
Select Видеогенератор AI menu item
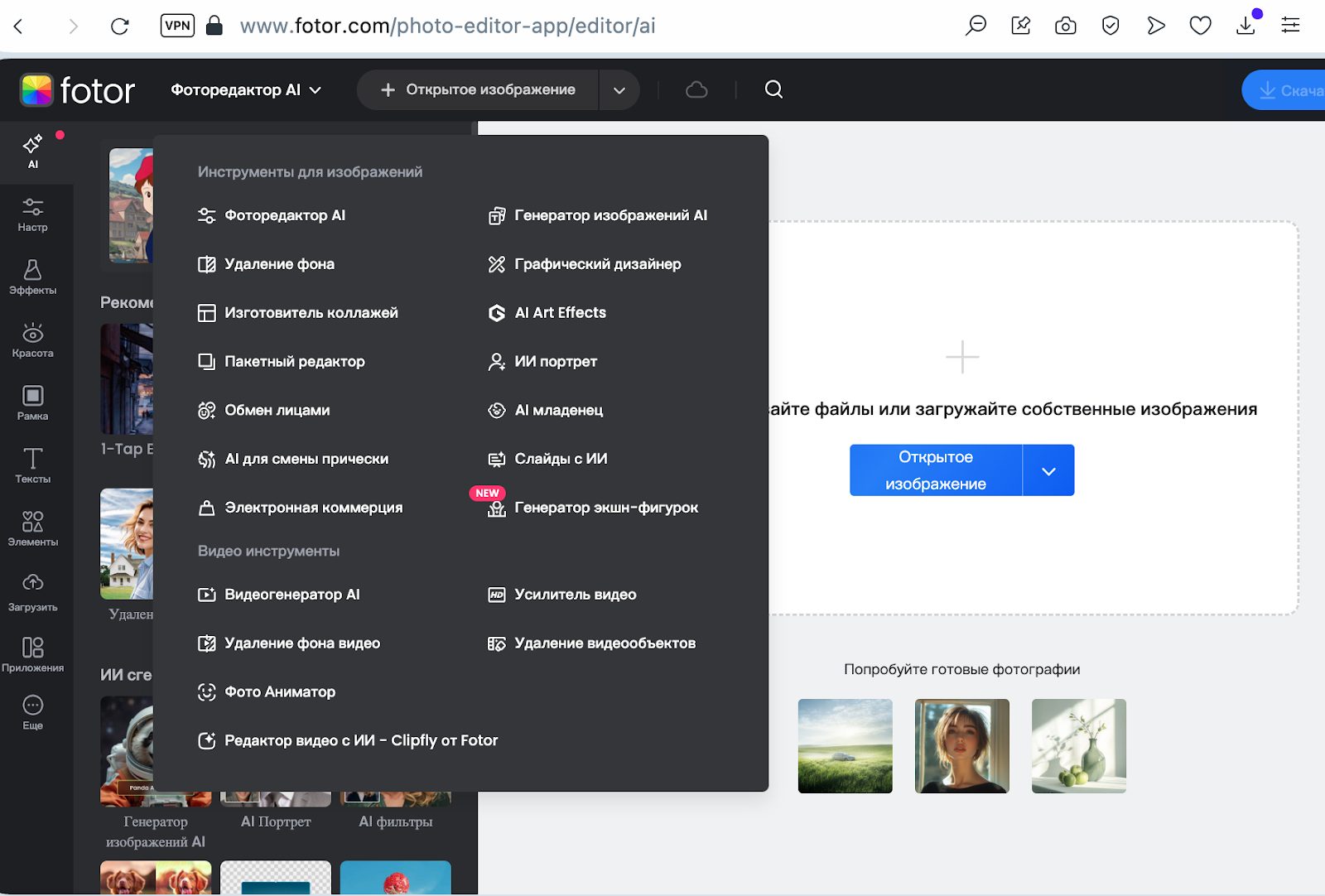(x=279, y=595)
